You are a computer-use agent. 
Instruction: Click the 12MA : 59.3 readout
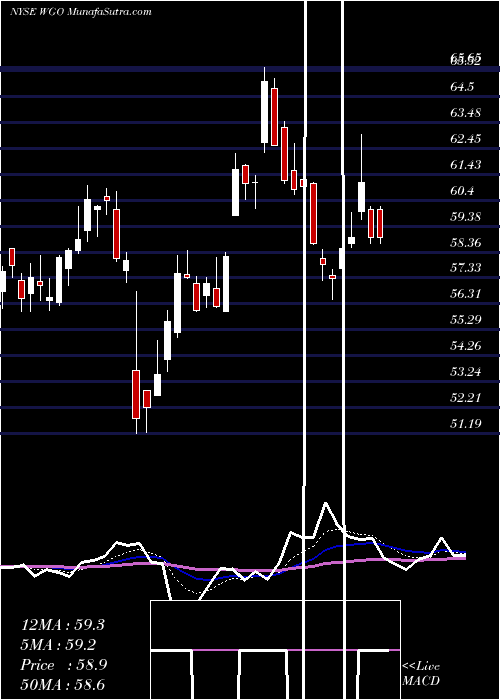click(63, 625)
